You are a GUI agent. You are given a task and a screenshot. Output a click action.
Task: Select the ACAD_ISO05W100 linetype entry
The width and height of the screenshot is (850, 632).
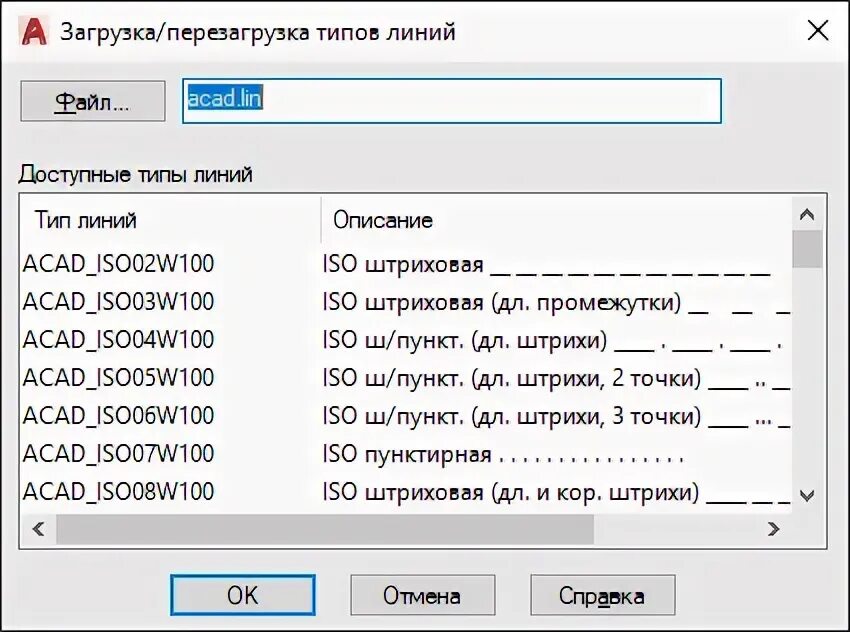(x=118, y=378)
